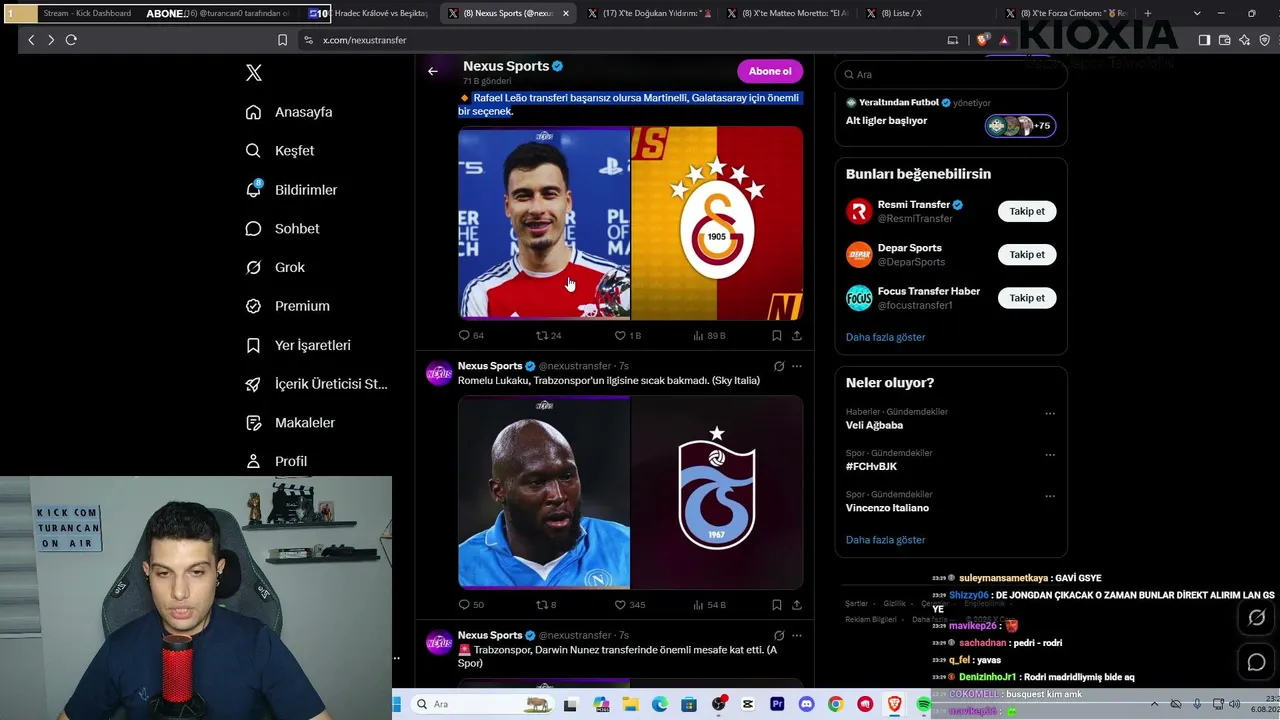Switch to the Stream - Kick Dashboard tab
Viewport: 1280px width, 720px height.
click(87, 13)
